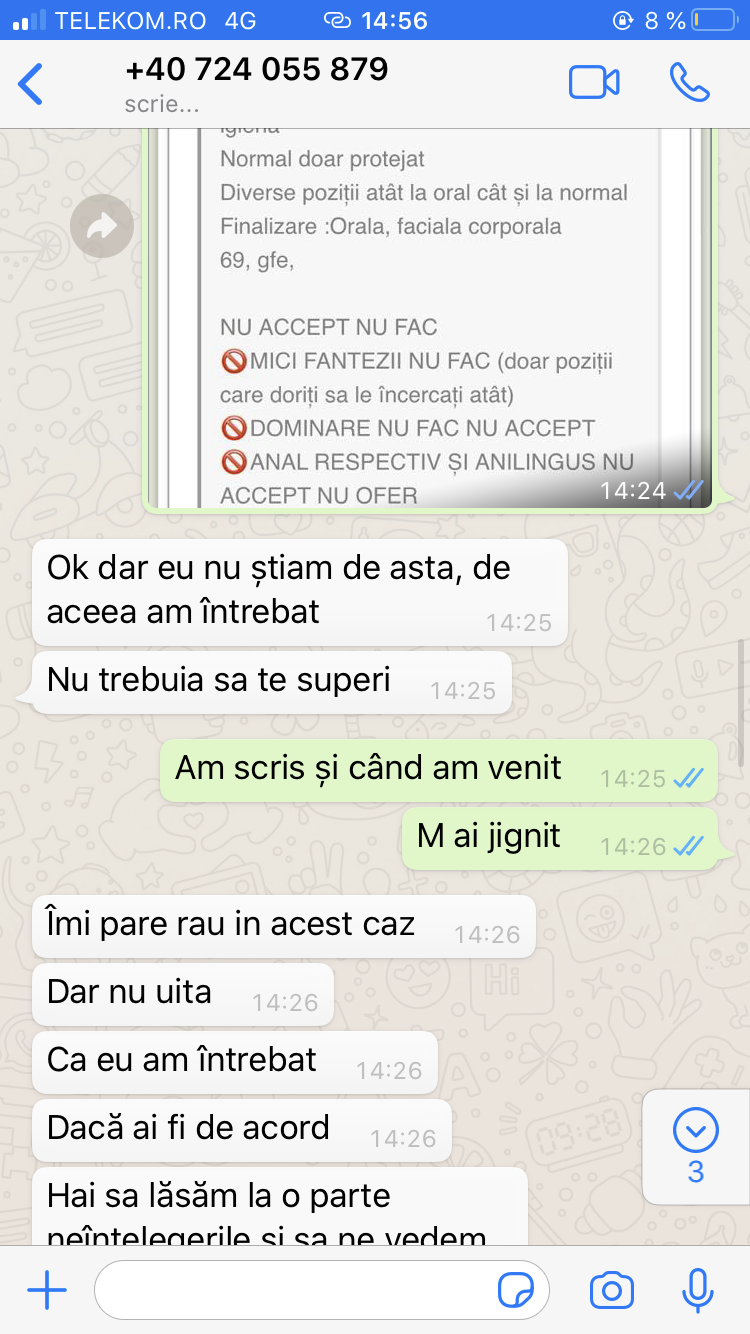Select sent message "M ai jignit"

(560, 839)
